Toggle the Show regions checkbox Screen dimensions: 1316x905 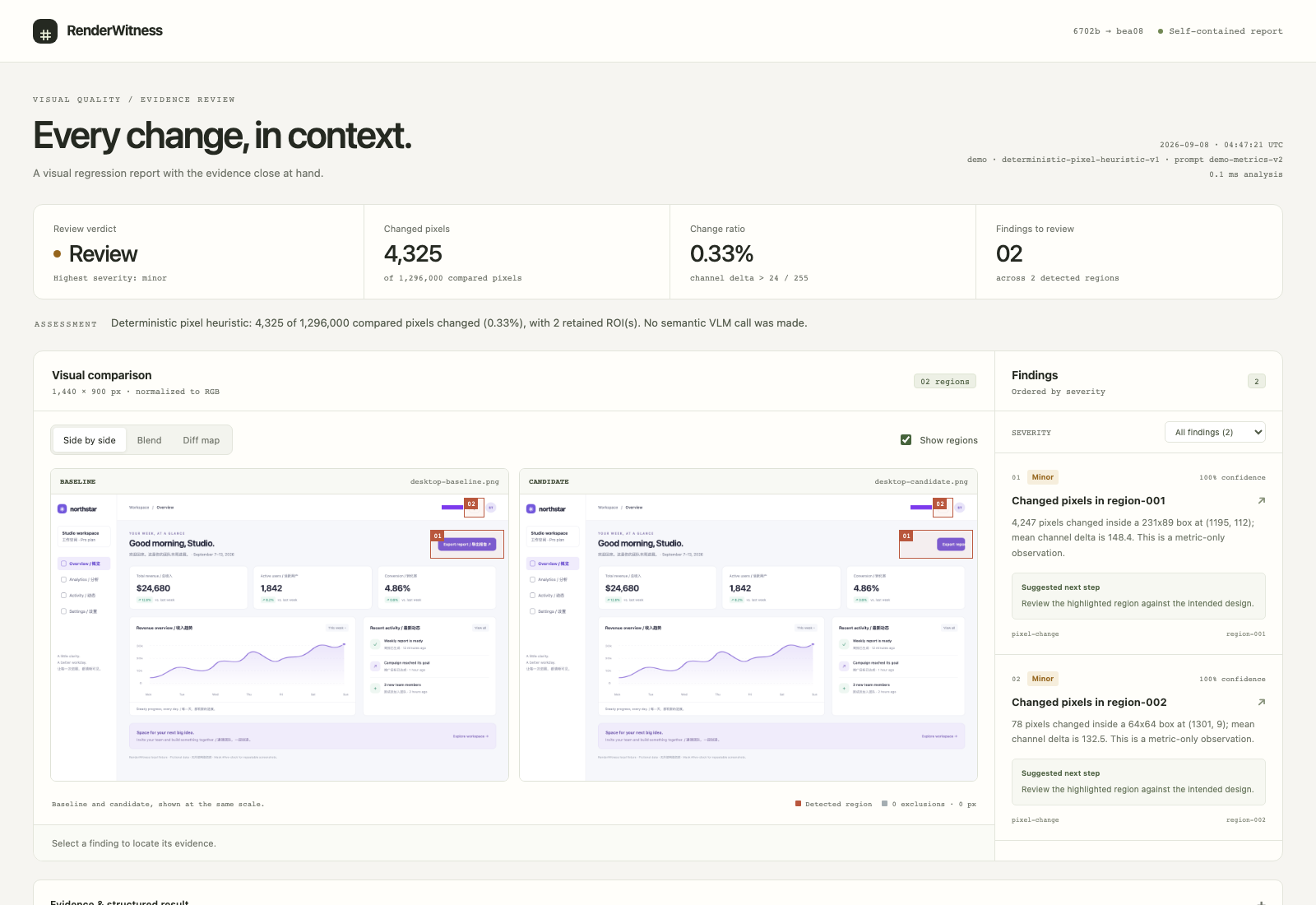(906, 440)
